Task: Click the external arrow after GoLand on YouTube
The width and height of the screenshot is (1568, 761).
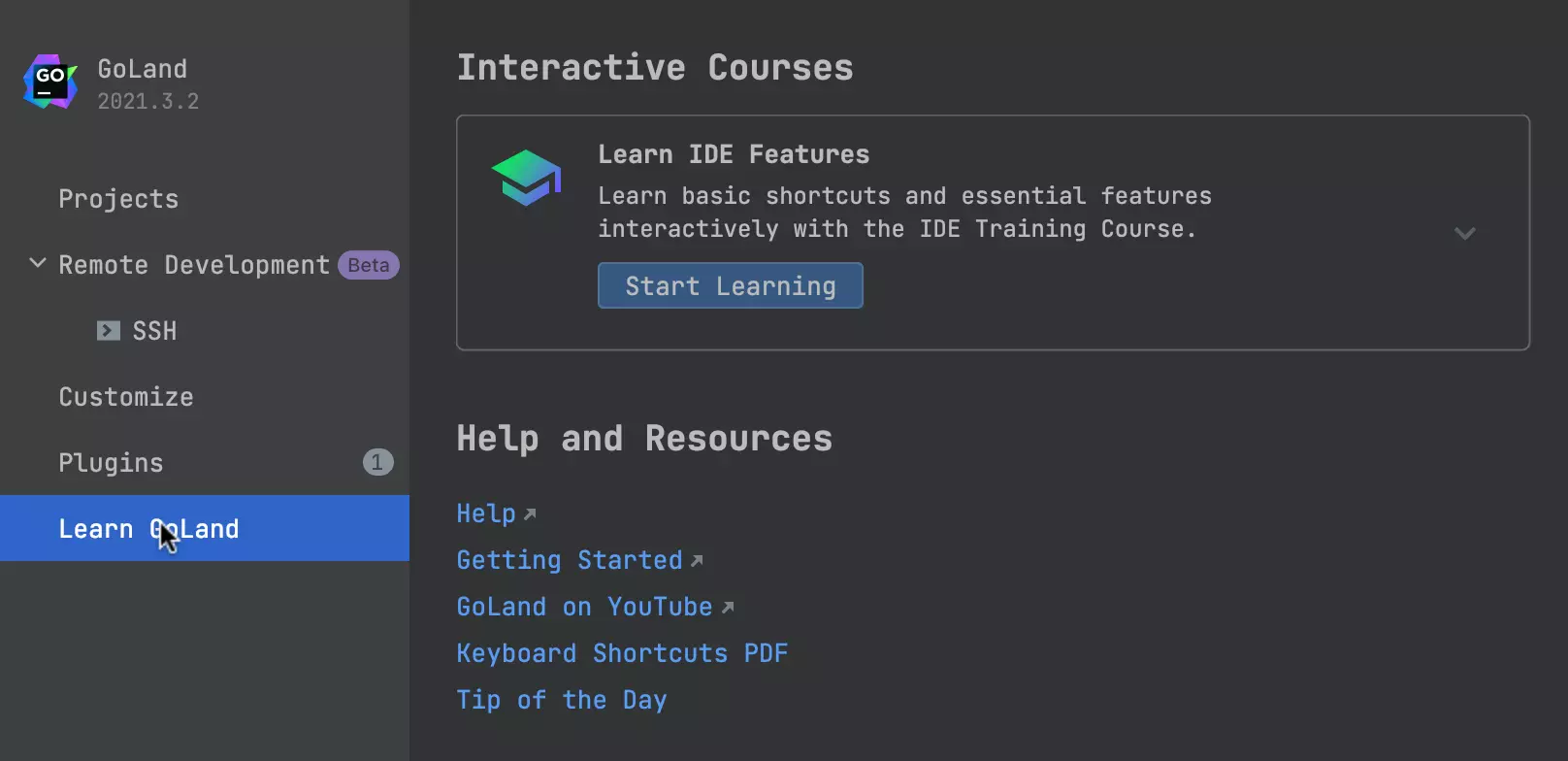Action: pos(728,608)
